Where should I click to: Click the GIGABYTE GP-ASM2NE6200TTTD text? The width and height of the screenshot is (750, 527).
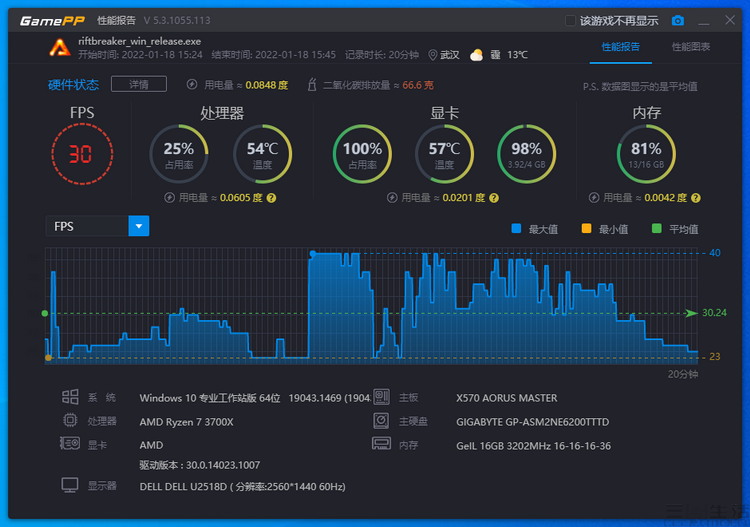[x=532, y=422]
